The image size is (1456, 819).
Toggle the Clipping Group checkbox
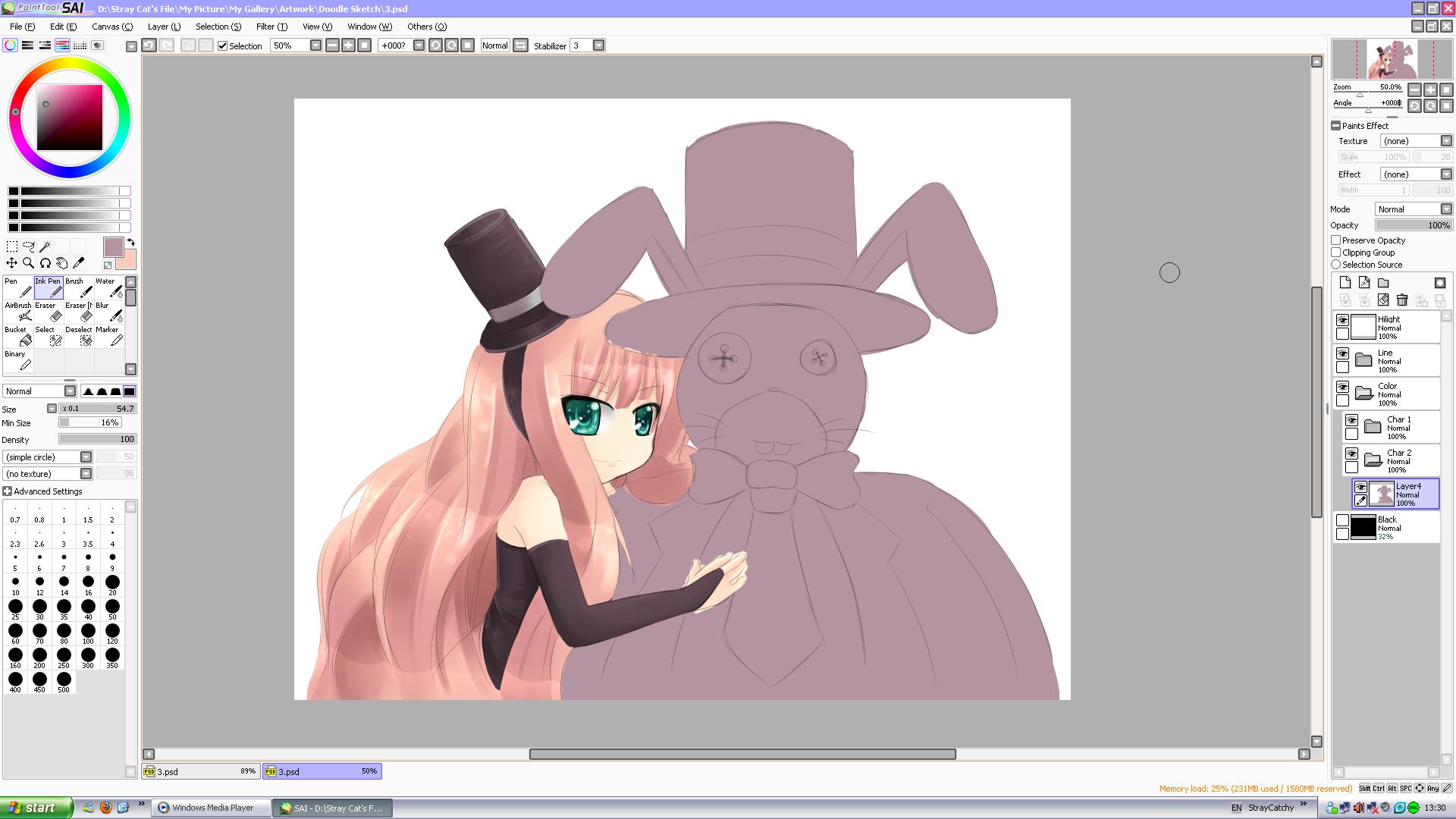[1336, 253]
